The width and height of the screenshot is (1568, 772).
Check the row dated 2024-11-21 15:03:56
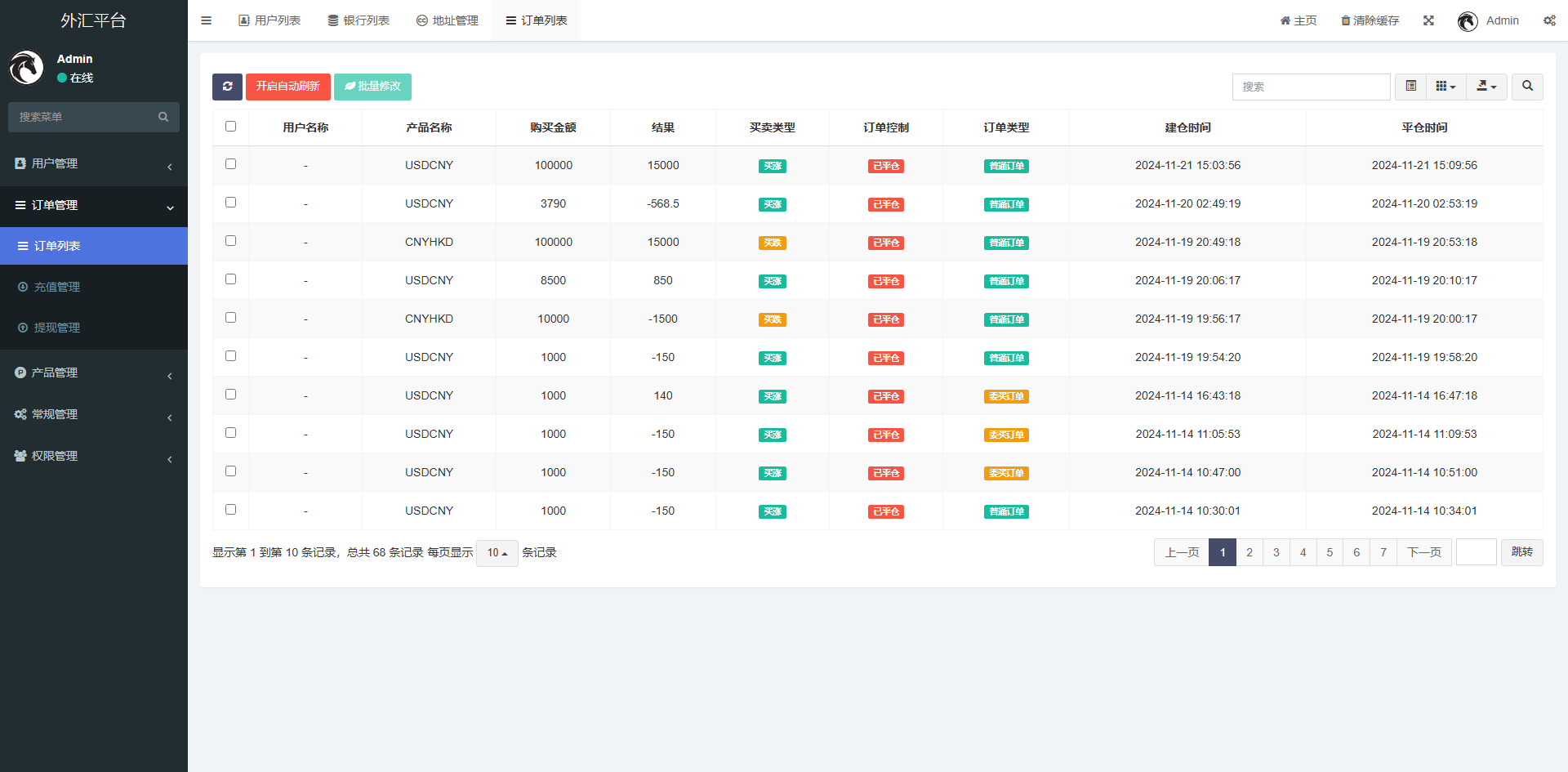tap(230, 163)
